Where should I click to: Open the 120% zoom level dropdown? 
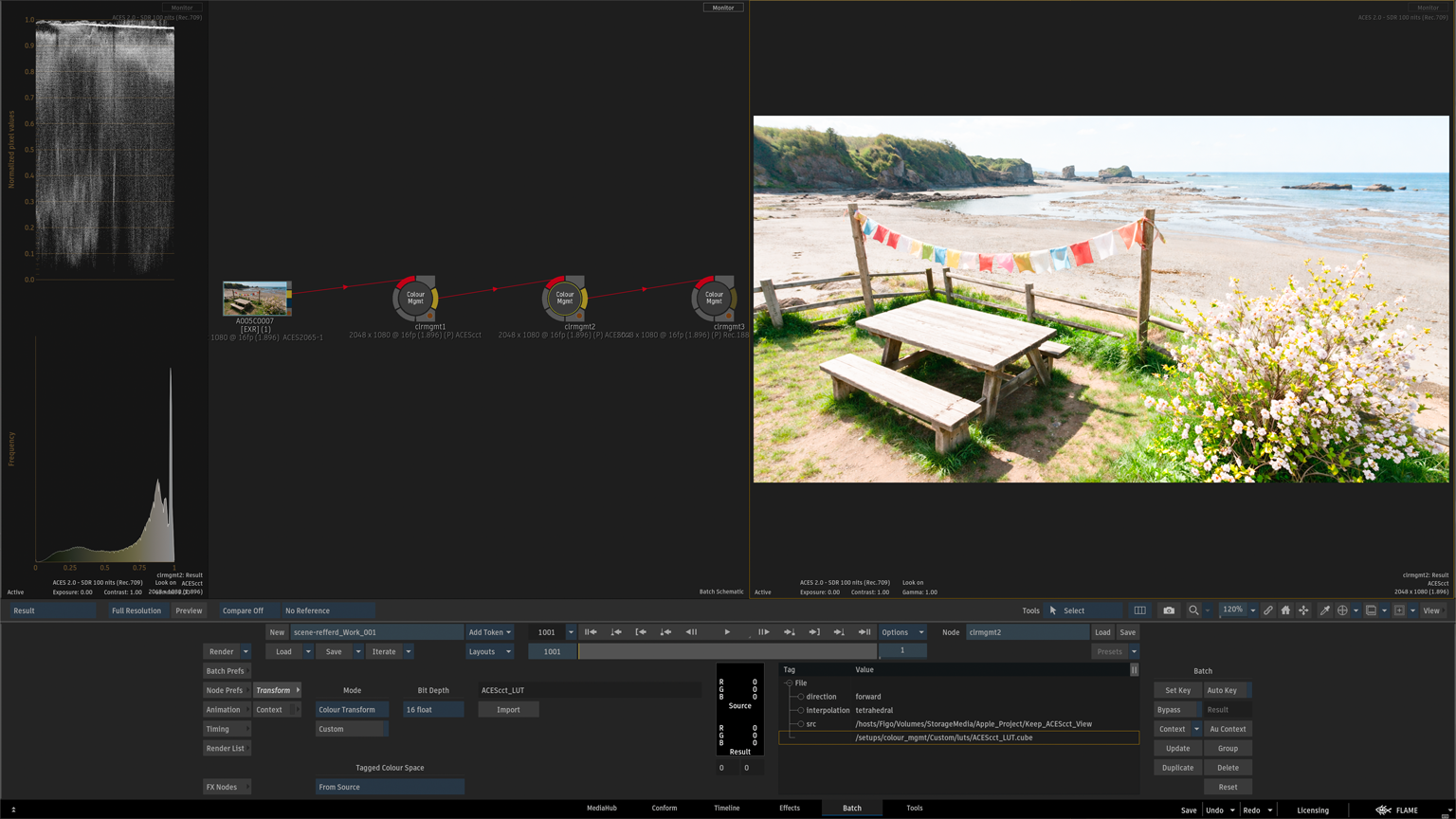click(x=1252, y=610)
